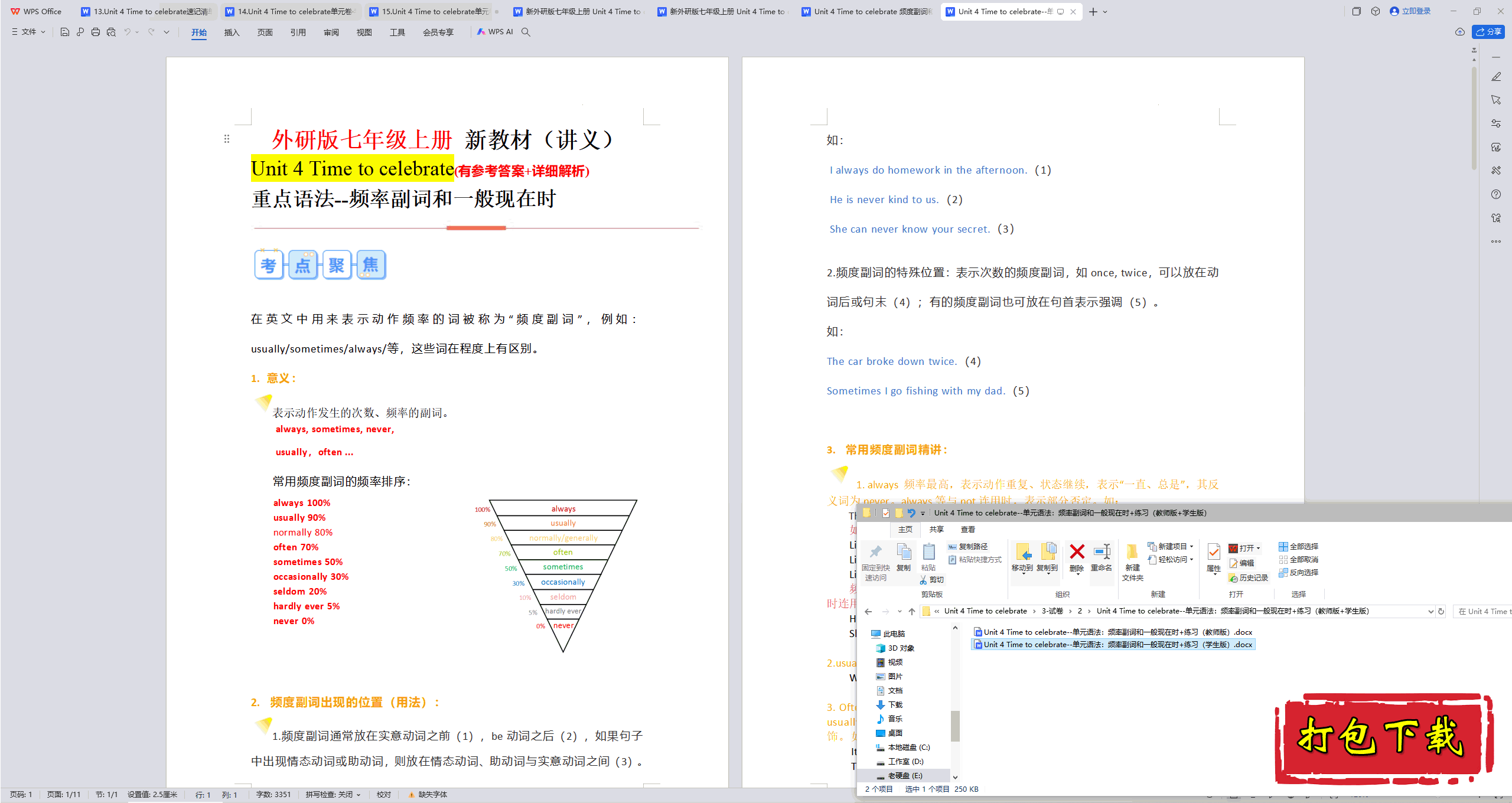Open the 会员专享 tab
The image size is (1512, 803).
[438, 32]
